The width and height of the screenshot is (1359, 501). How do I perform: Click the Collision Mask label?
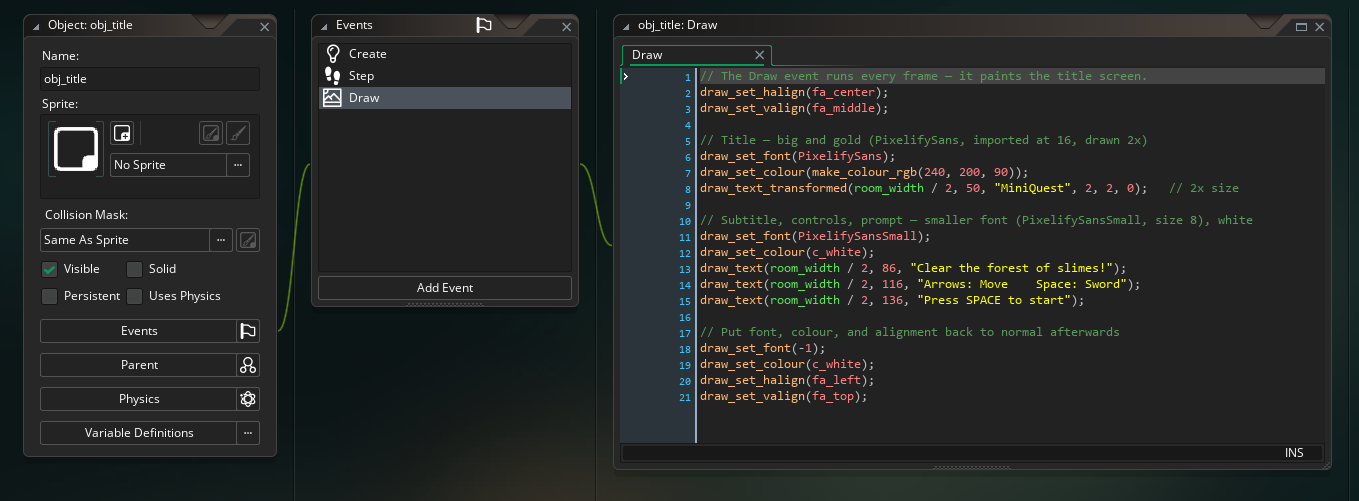point(86,215)
